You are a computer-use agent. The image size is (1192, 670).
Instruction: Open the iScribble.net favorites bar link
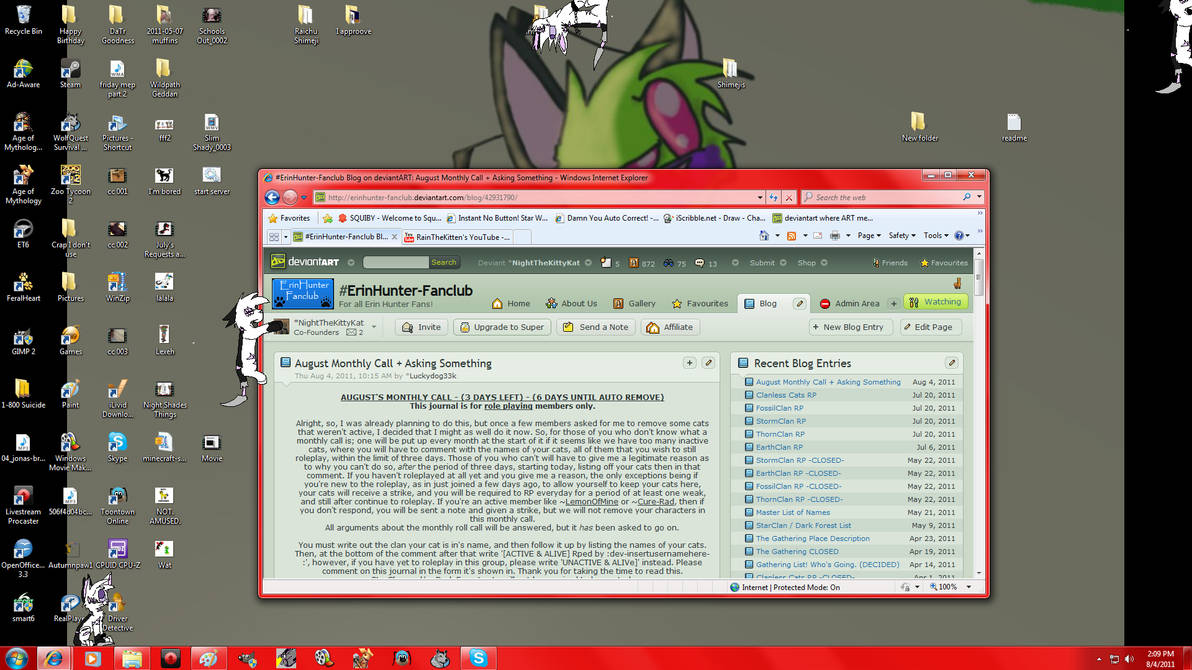point(714,218)
